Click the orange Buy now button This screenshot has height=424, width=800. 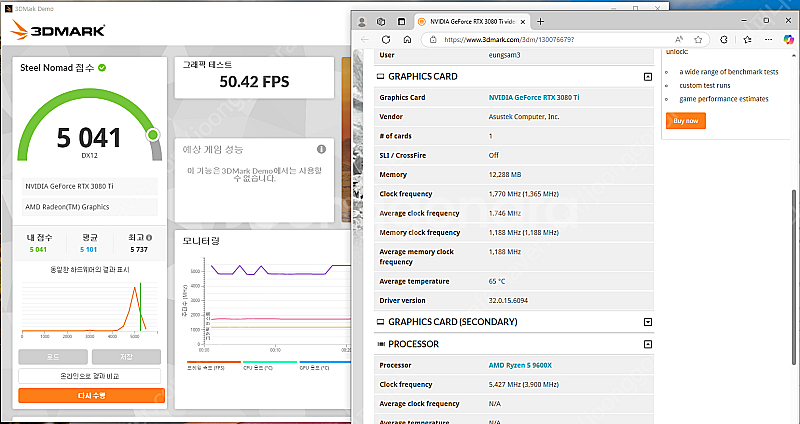(686, 121)
